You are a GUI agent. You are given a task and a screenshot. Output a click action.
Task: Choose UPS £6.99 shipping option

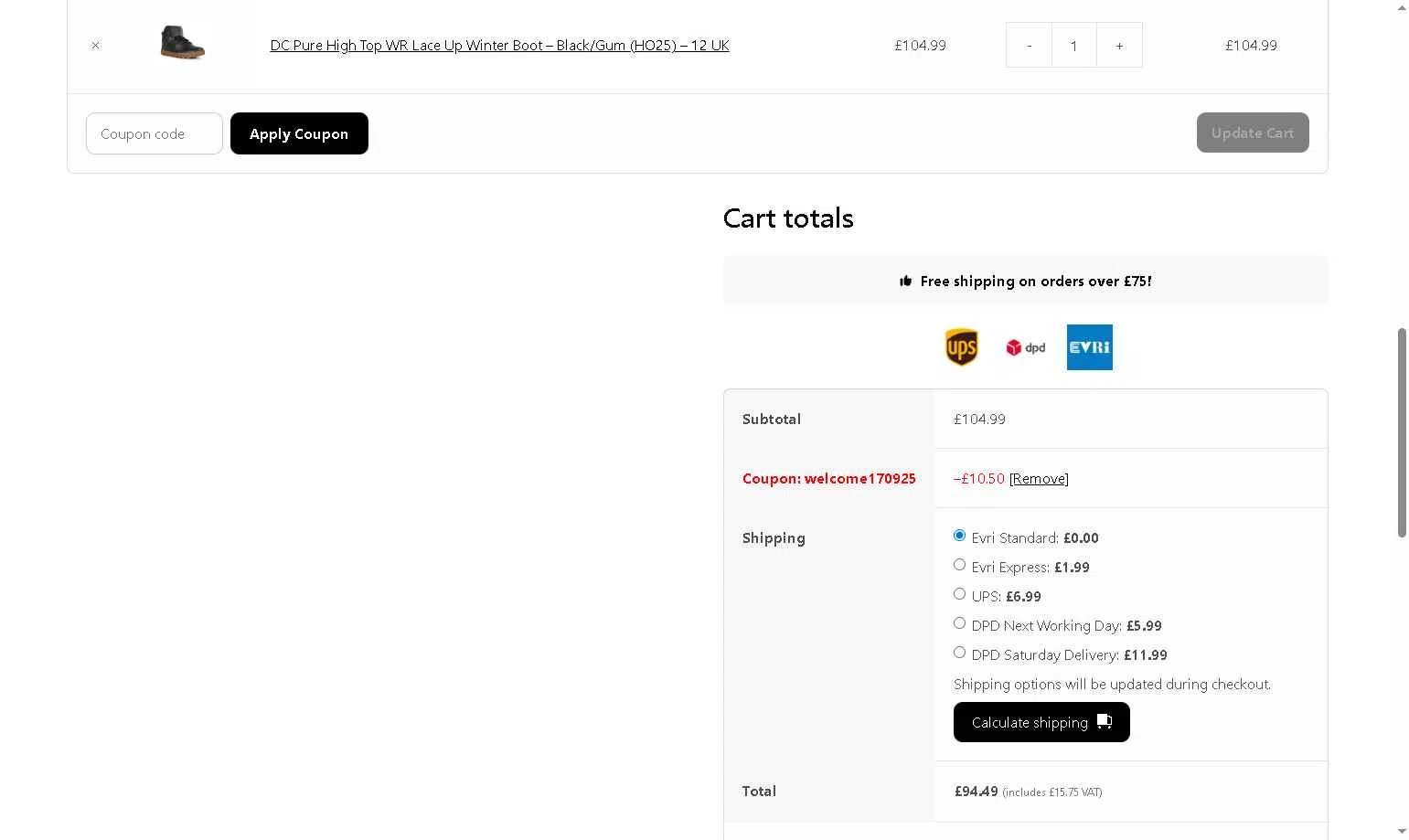coord(959,593)
